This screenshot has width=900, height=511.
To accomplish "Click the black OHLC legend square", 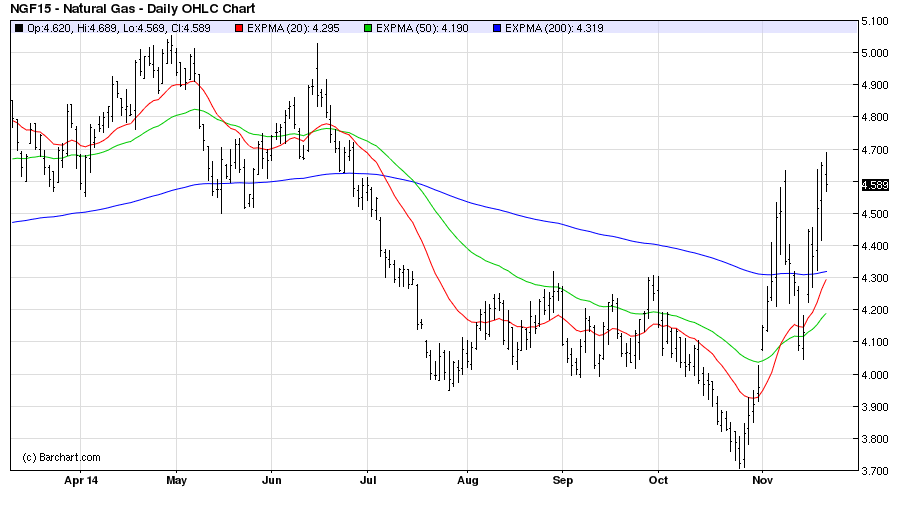I will tap(18, 28).
